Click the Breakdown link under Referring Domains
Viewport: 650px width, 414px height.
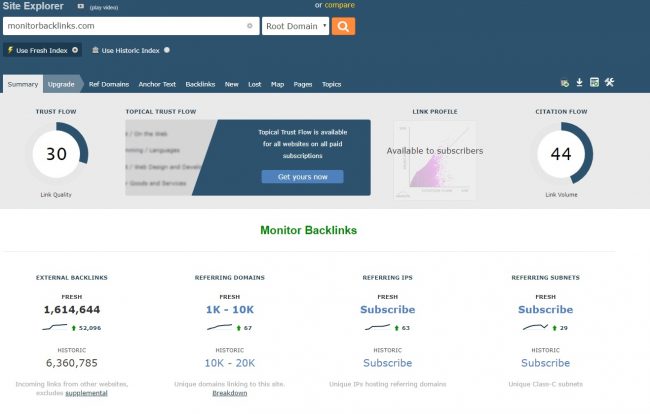229,393
